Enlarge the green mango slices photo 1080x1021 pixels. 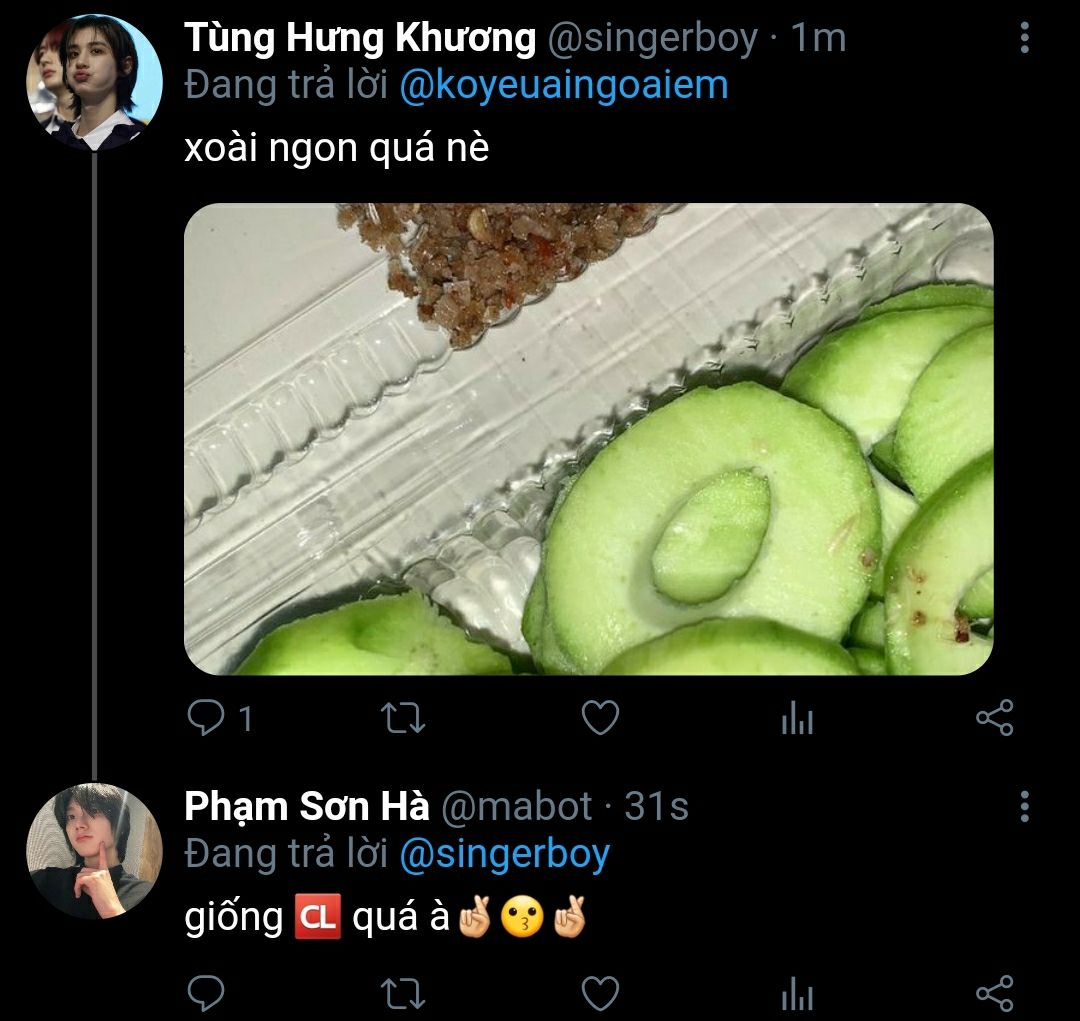588,438
